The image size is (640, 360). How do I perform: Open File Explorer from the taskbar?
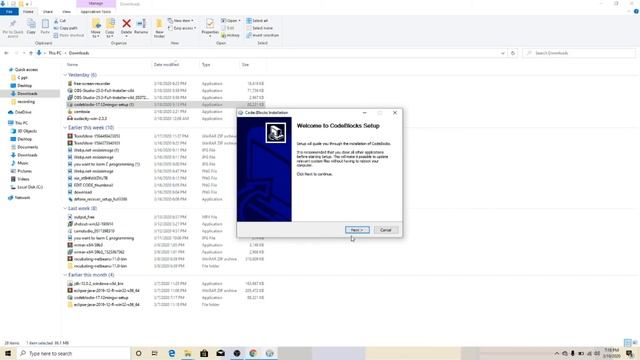pos(188,353)
